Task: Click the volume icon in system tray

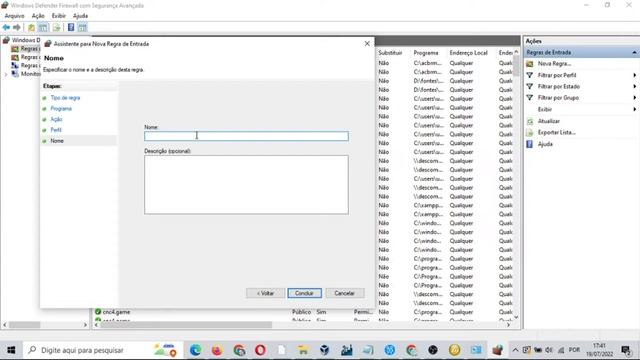Action: (549, 350)
